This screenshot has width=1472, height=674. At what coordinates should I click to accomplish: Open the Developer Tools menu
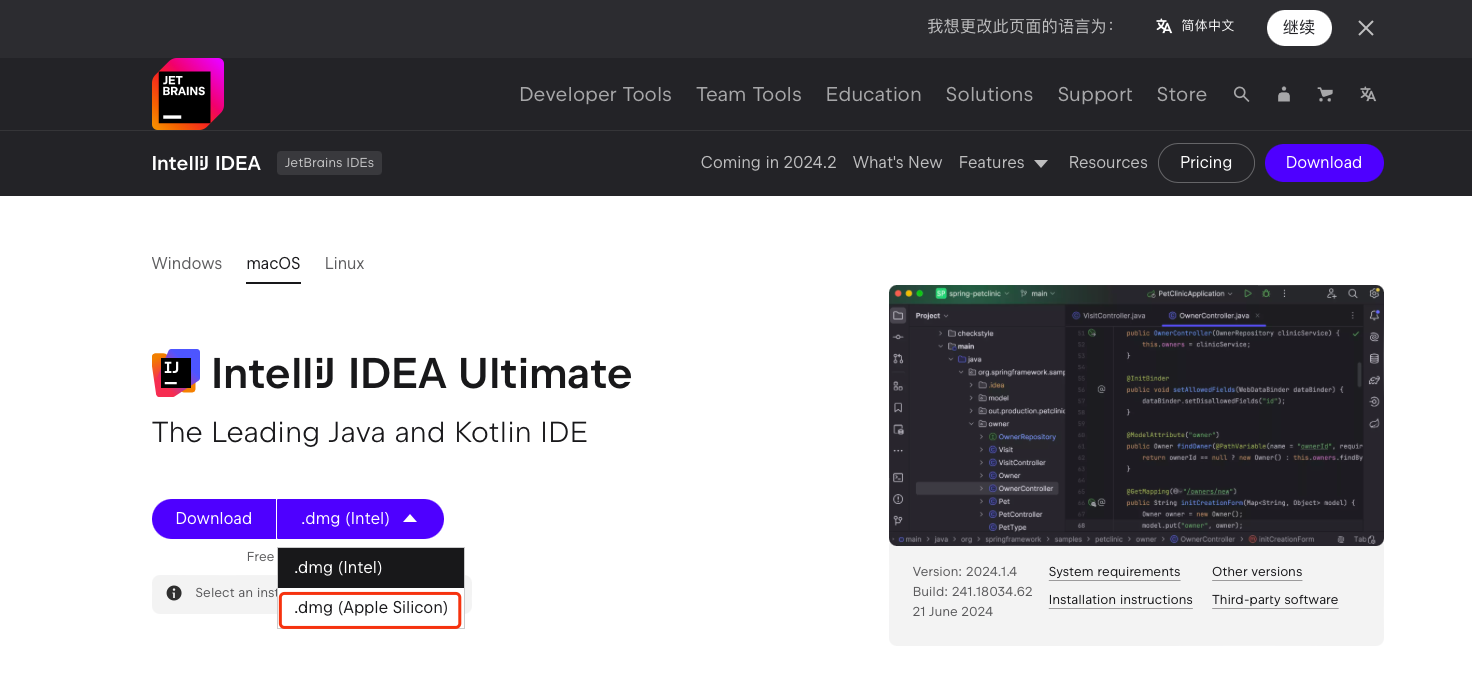(x=595, y=94)
